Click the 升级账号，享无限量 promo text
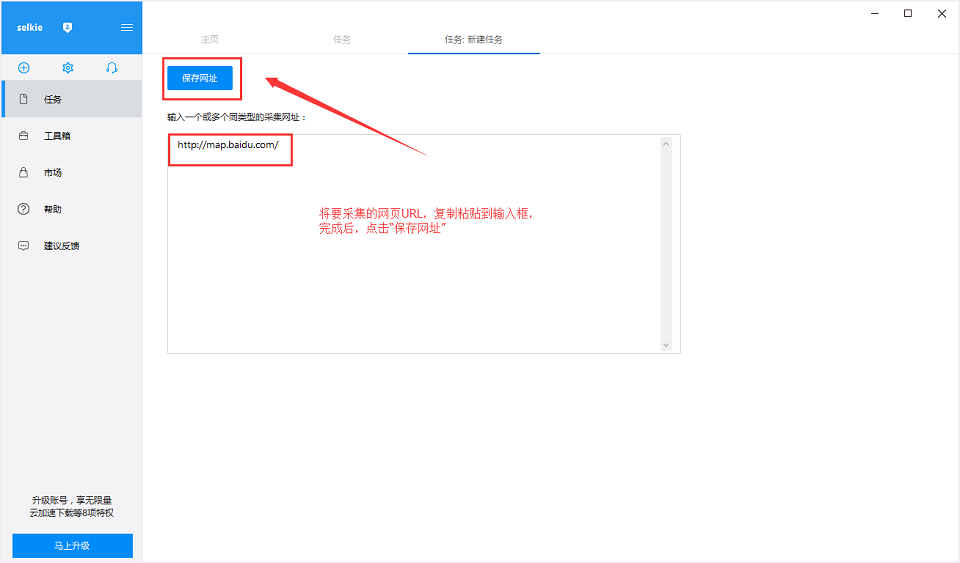The height and width of the screenshot is (563, 960). 72,500
